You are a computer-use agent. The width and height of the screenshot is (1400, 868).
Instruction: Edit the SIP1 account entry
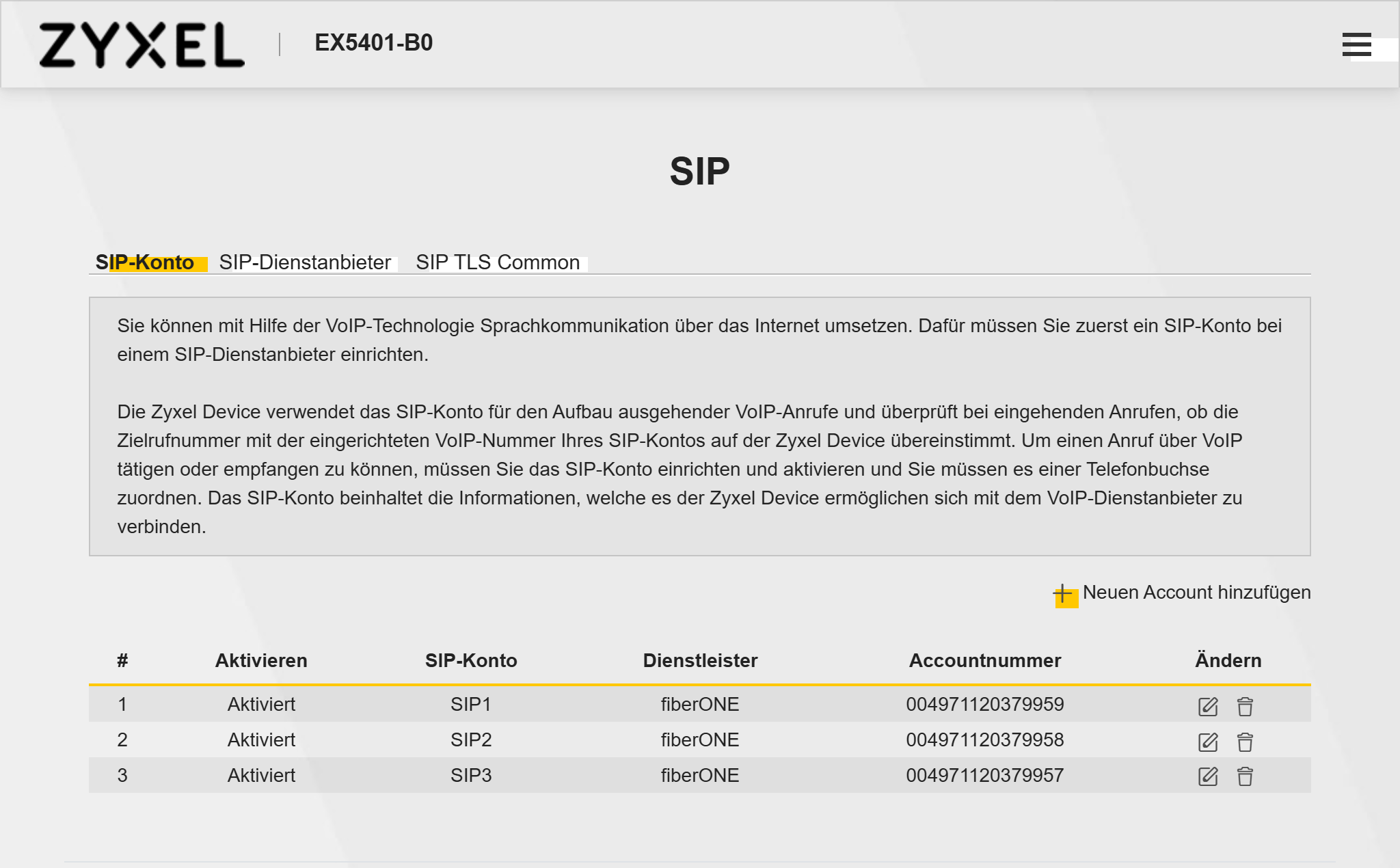click(x=1208, y=706)
